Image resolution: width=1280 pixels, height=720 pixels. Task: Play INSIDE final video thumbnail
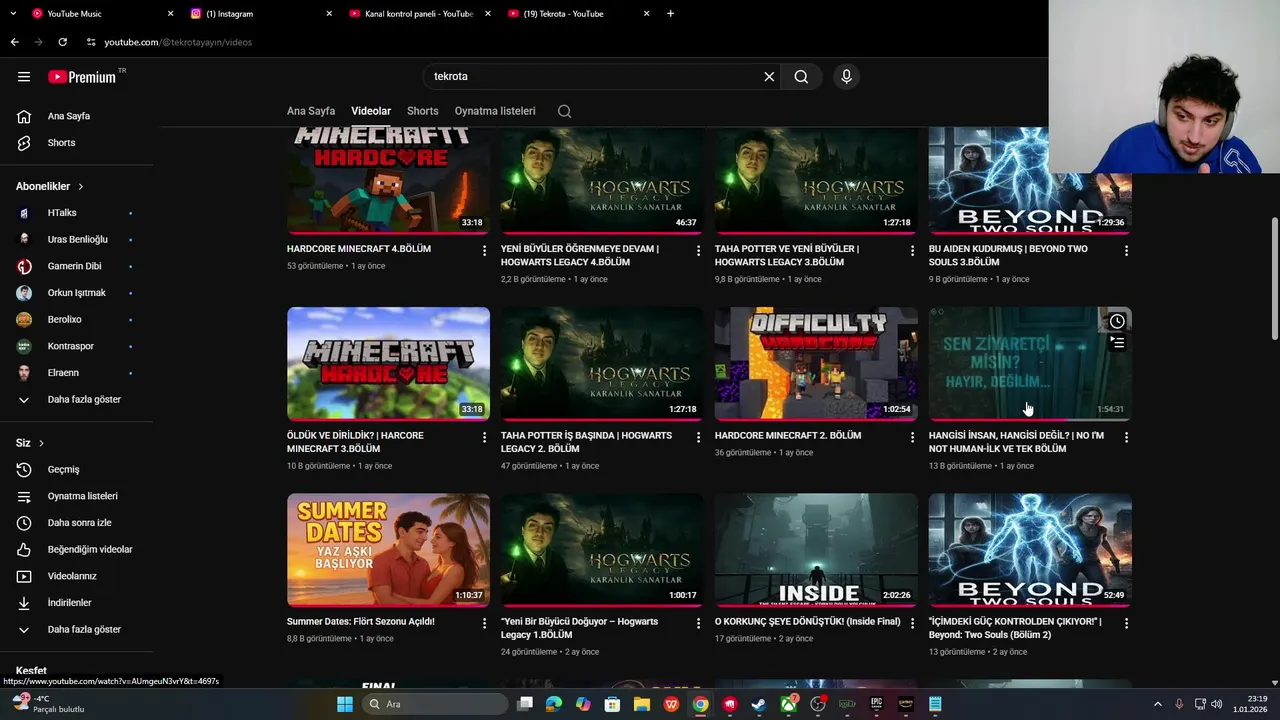pos(816,549)
